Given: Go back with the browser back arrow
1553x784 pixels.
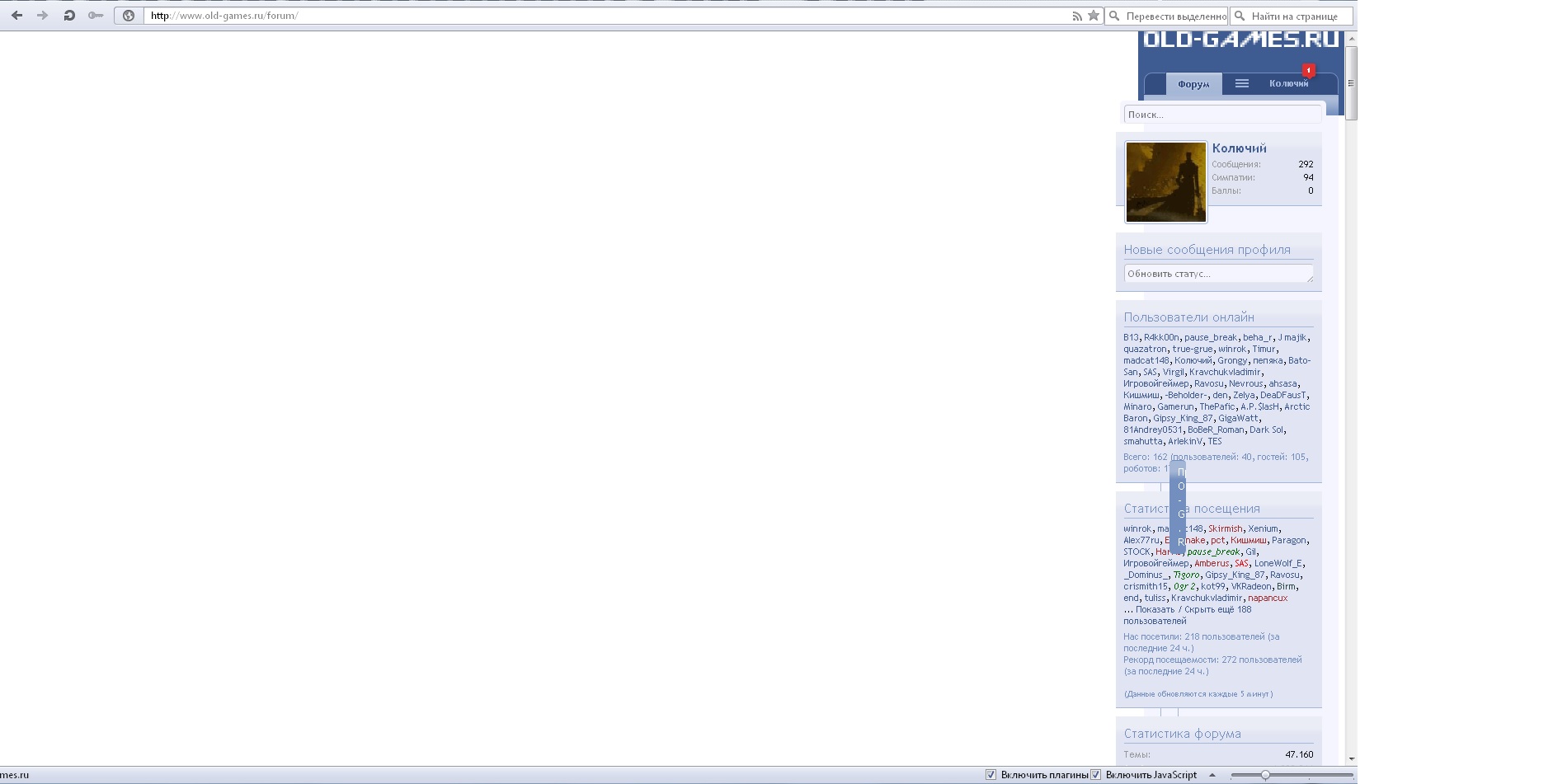Looking at the screenshot, I should (x=16, y=16).
